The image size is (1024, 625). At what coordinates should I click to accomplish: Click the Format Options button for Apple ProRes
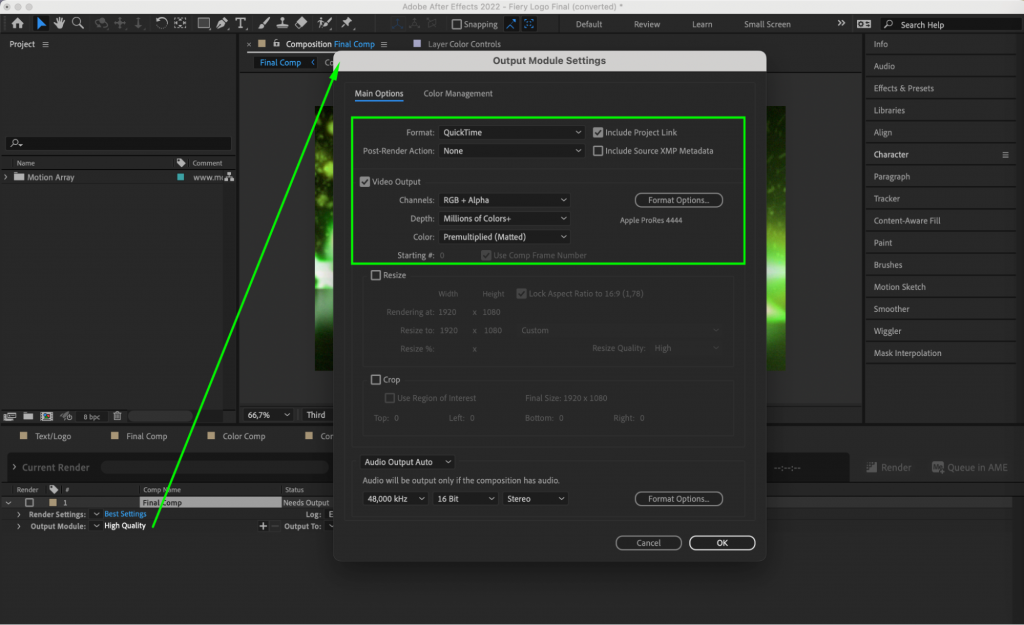coord(678,199)
